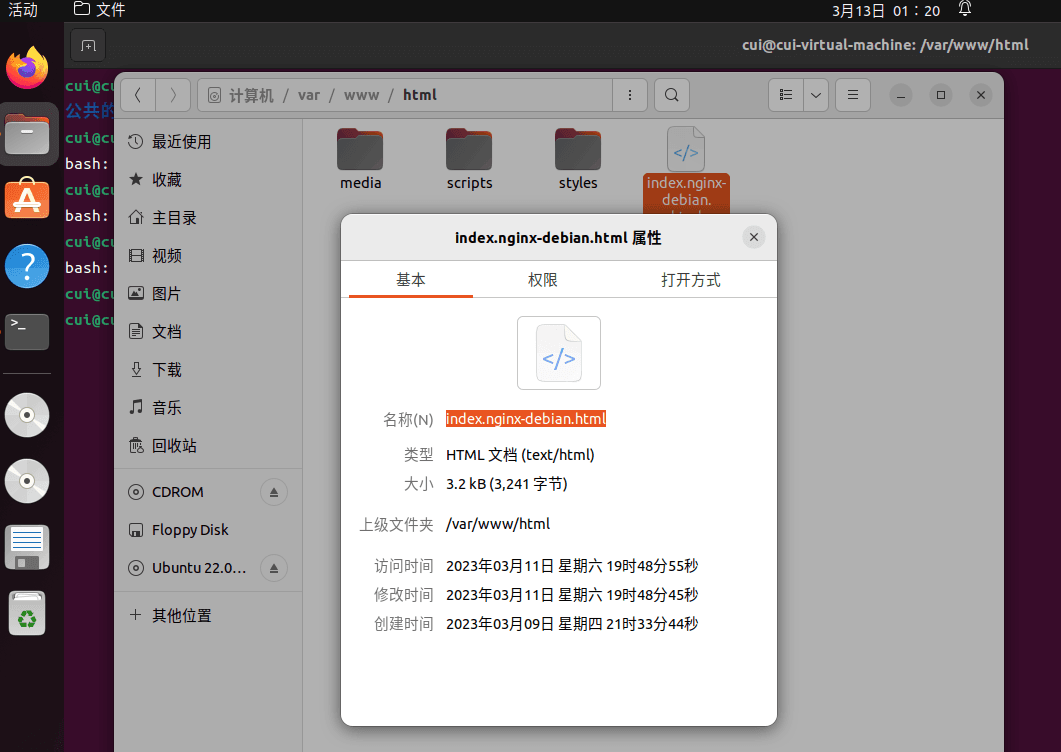Screen dimensions: 1061x752
Task: Eject the CDROM drive in sidebar
Action: (274, 492)
